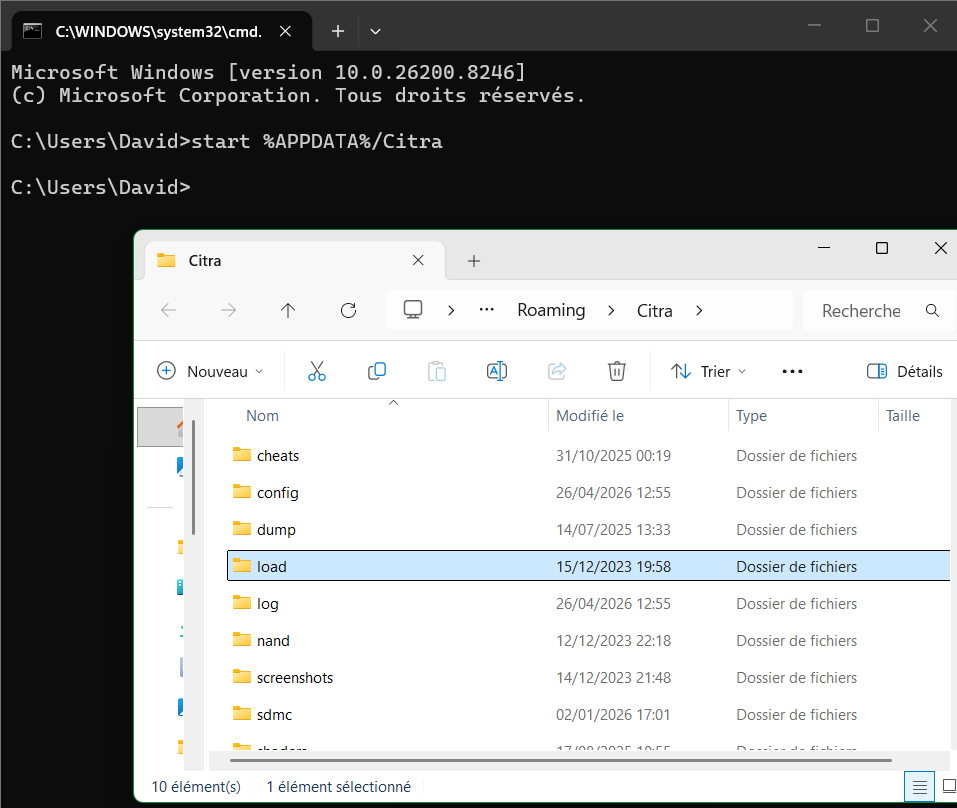Screen dimensions: 957x808
Task: Expand the chevron after PC icon in address bar
Action: (x=451, y=311)
